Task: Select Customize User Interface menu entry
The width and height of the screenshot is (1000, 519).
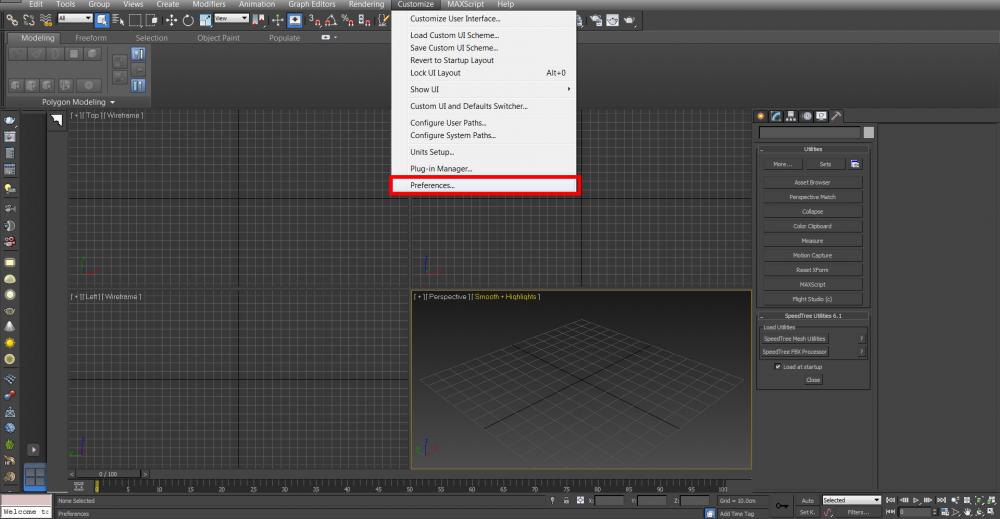Action: pyautogui.click(x=484, y=19)
